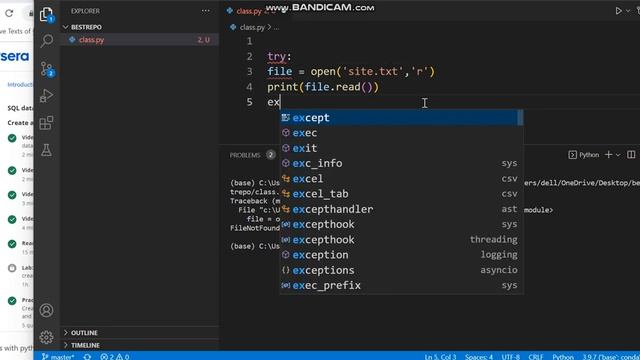Change line ending via CRLF item
This screenshot has width=640, height=360.
(x=536, y=356)
